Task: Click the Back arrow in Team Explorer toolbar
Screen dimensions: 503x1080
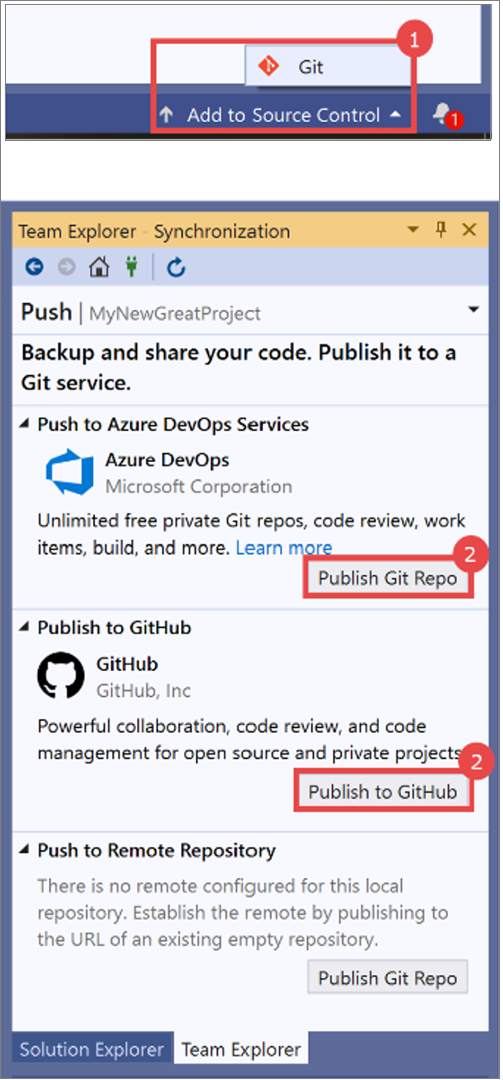Action: click(34, 267)
